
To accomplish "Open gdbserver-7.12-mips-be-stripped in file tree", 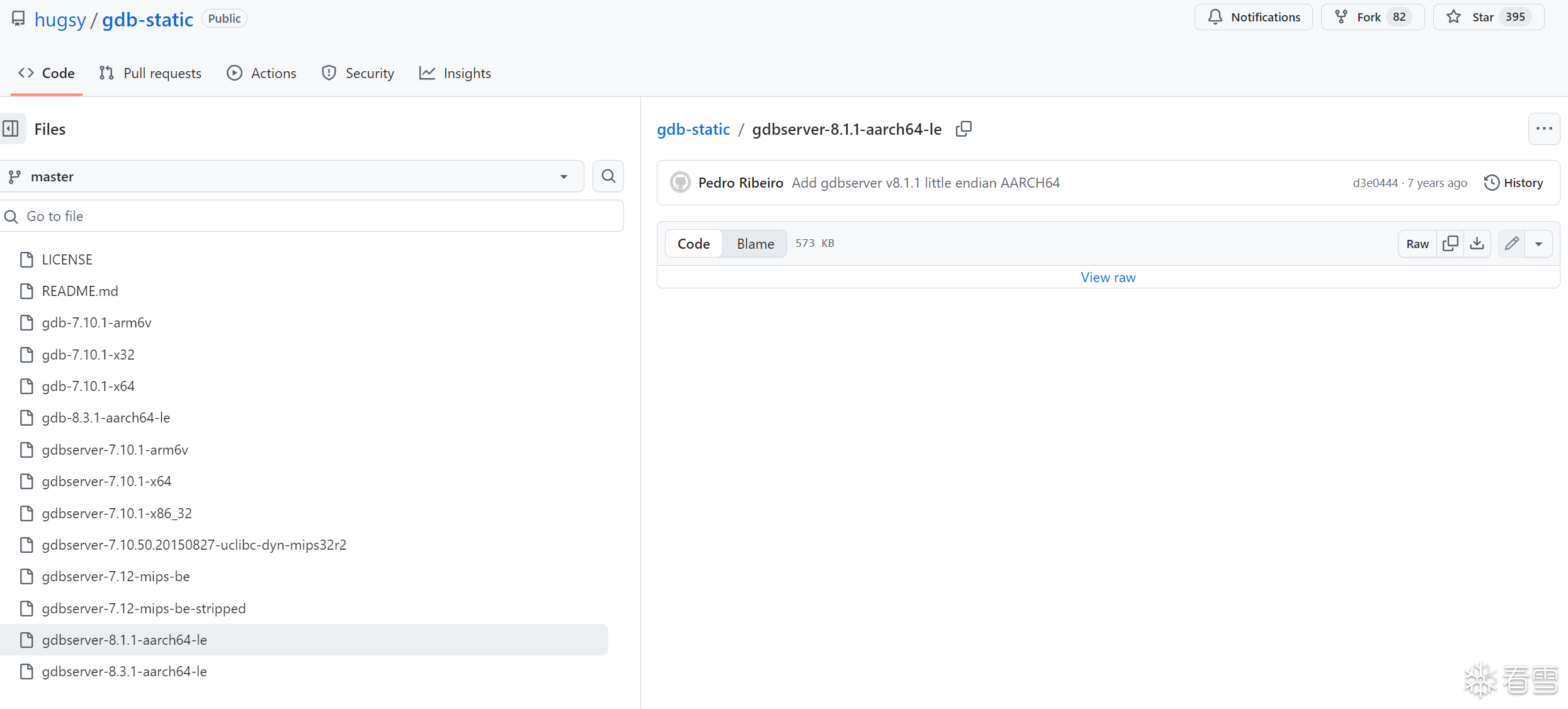I will (144, 608).
